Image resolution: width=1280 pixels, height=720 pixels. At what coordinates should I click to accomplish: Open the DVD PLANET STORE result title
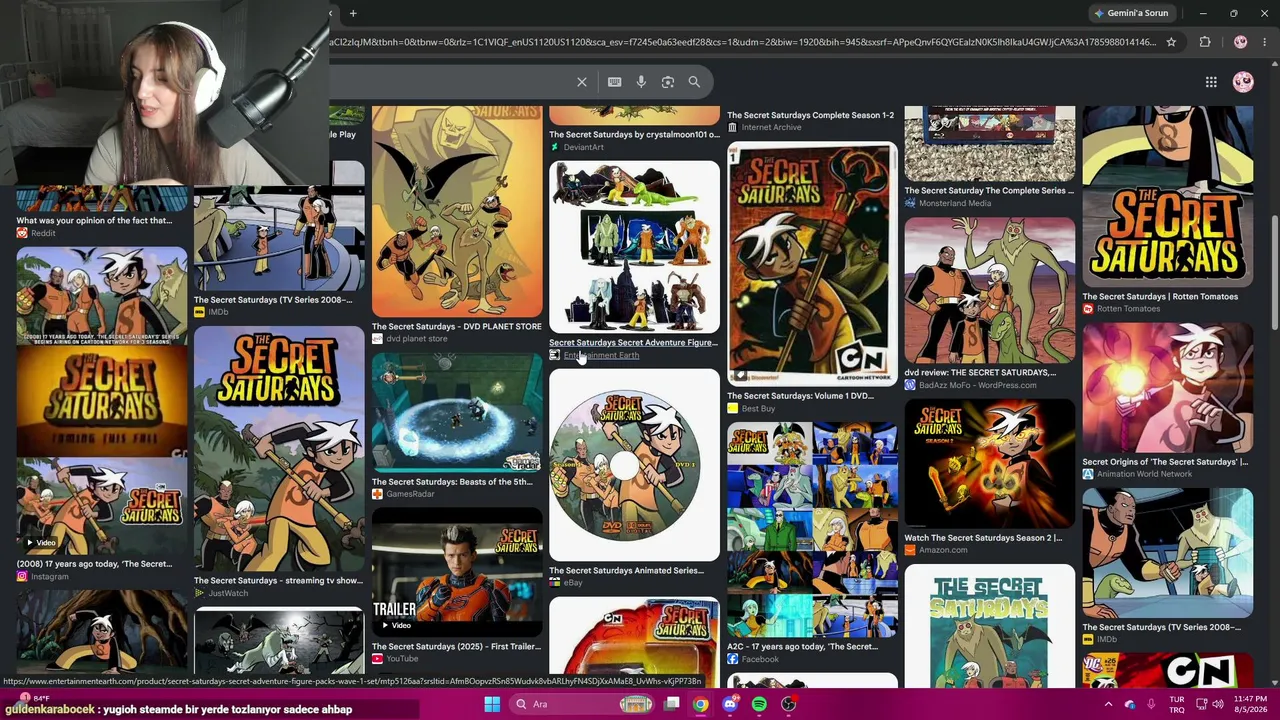[457, 326]
